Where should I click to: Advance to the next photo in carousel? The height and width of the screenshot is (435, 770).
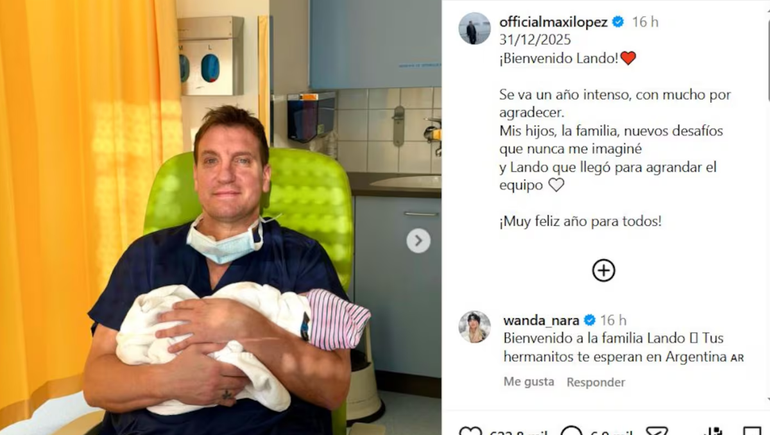tap(418, 241)
